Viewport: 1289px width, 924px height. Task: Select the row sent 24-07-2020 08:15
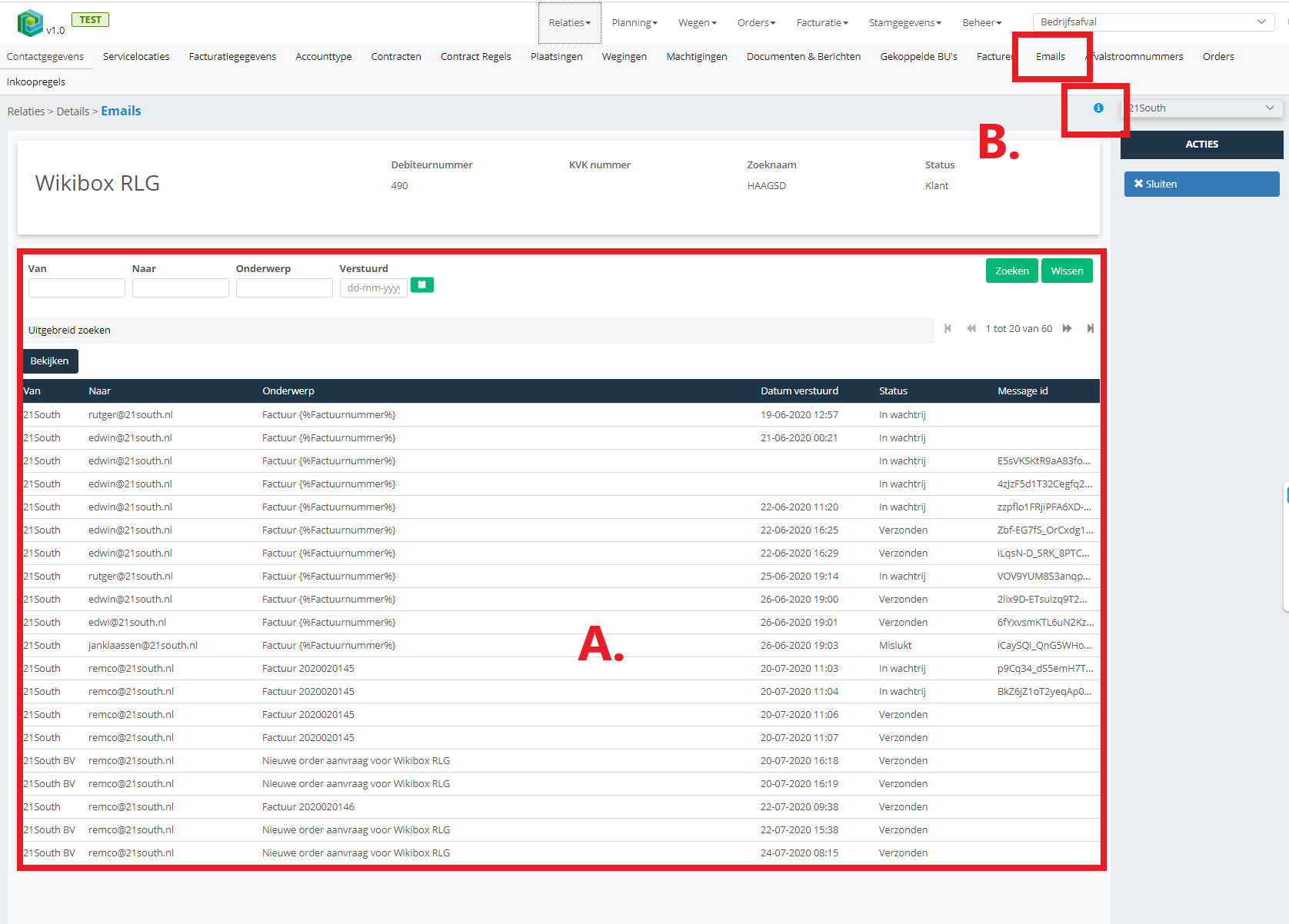(x=561, y=853)
